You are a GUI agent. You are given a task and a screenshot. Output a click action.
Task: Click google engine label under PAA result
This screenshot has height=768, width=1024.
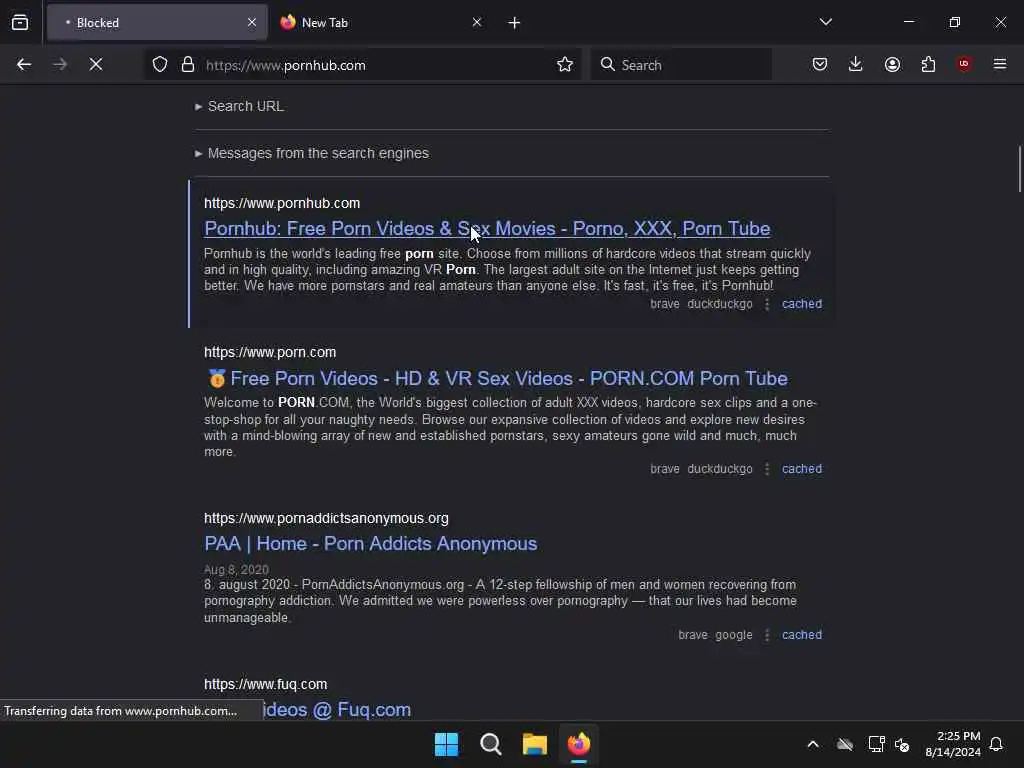[x=733, y=635]
